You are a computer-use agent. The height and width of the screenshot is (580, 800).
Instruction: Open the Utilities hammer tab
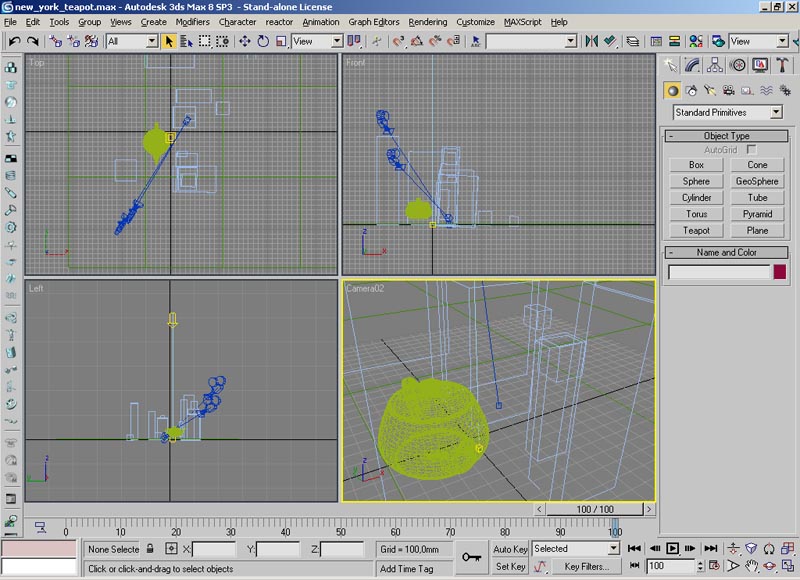tap(782, 65)
